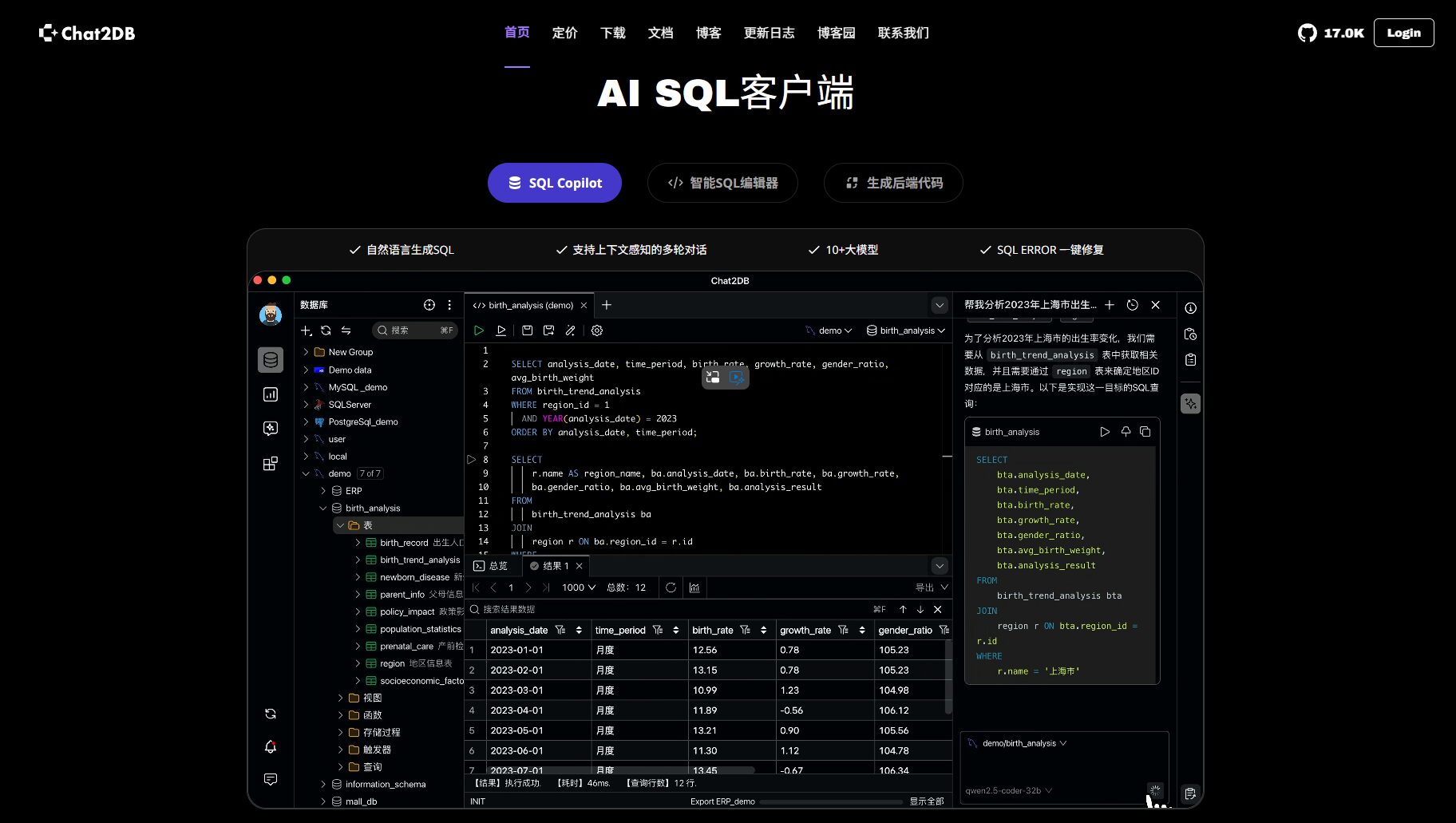Viewport: 1456px width, 823px height.
Task: Select the AI magic-pen editing tool
Action: (x=571, y=330)
